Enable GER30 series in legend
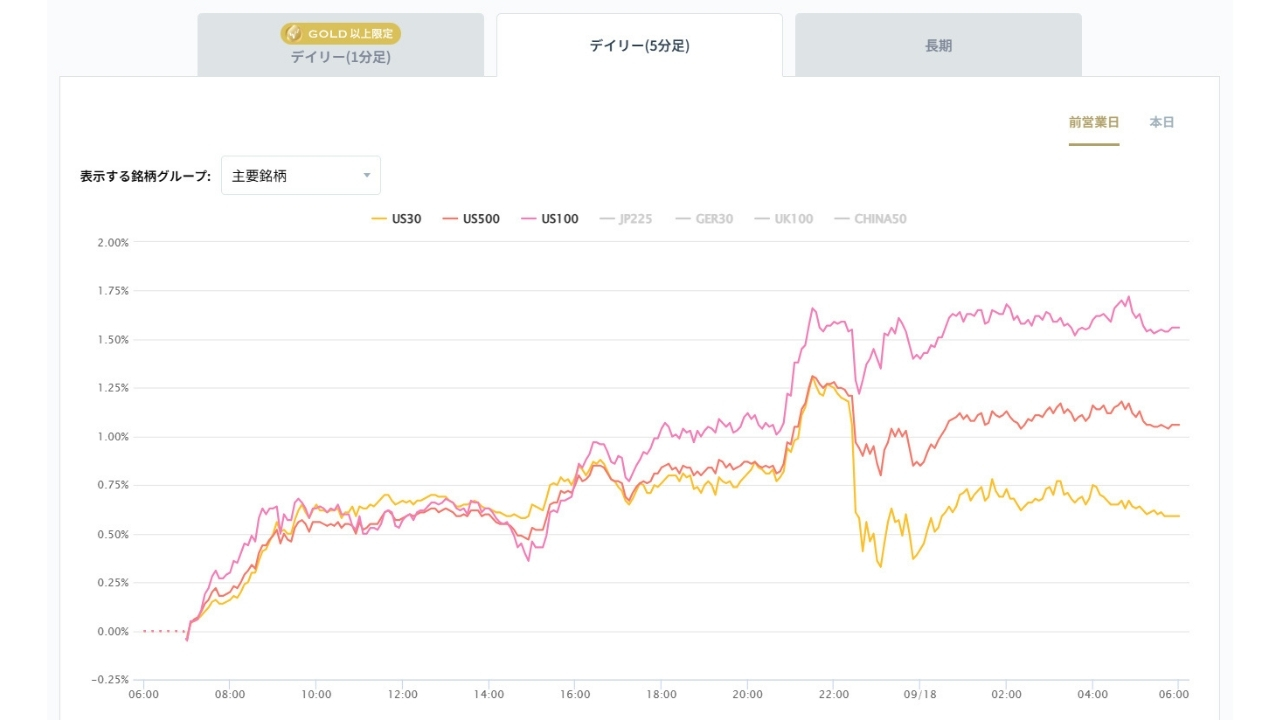The height and width of the screenshot is (720, 1280). 704,219
